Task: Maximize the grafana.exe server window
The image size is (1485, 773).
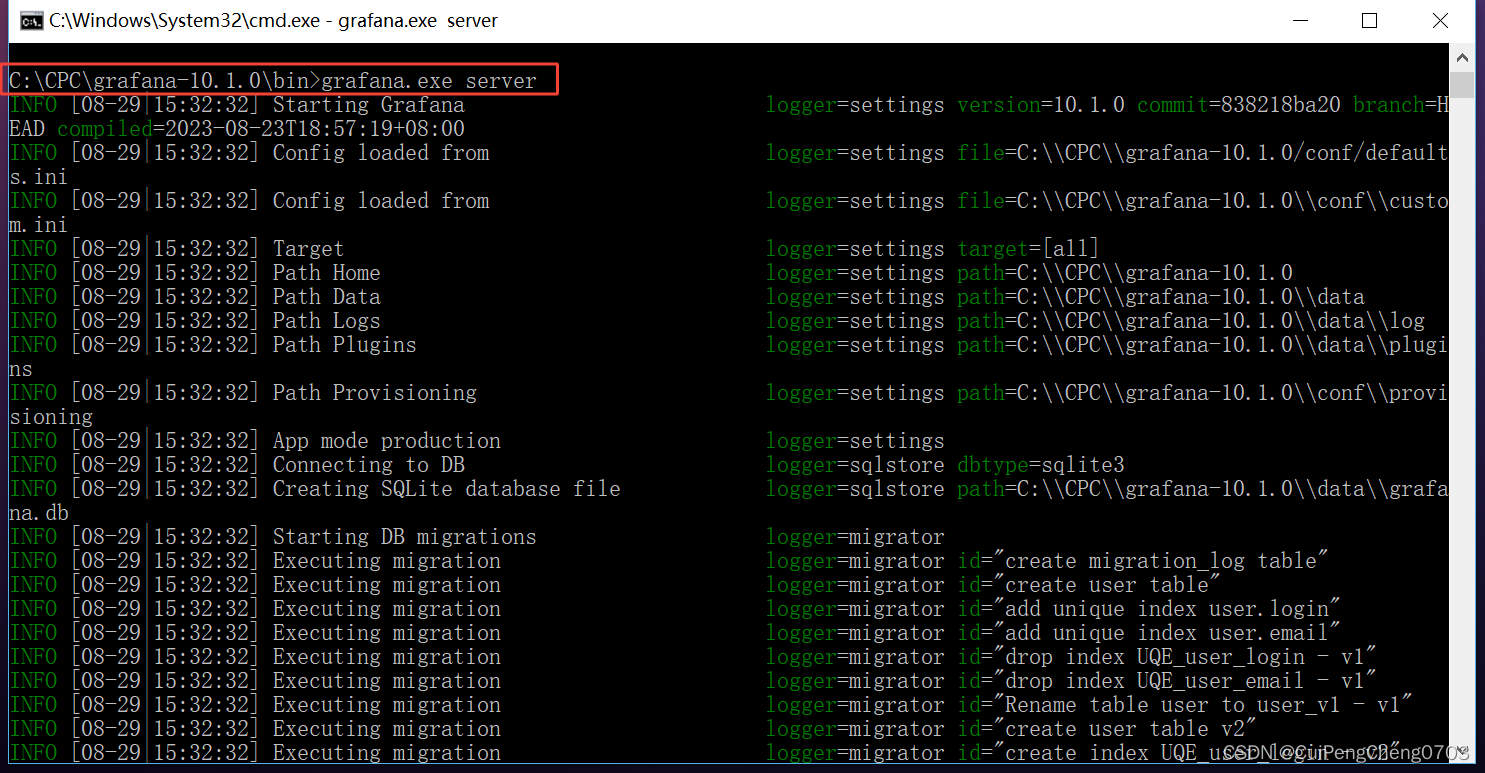Action: pyautogui.click(x=1370, y=20)
